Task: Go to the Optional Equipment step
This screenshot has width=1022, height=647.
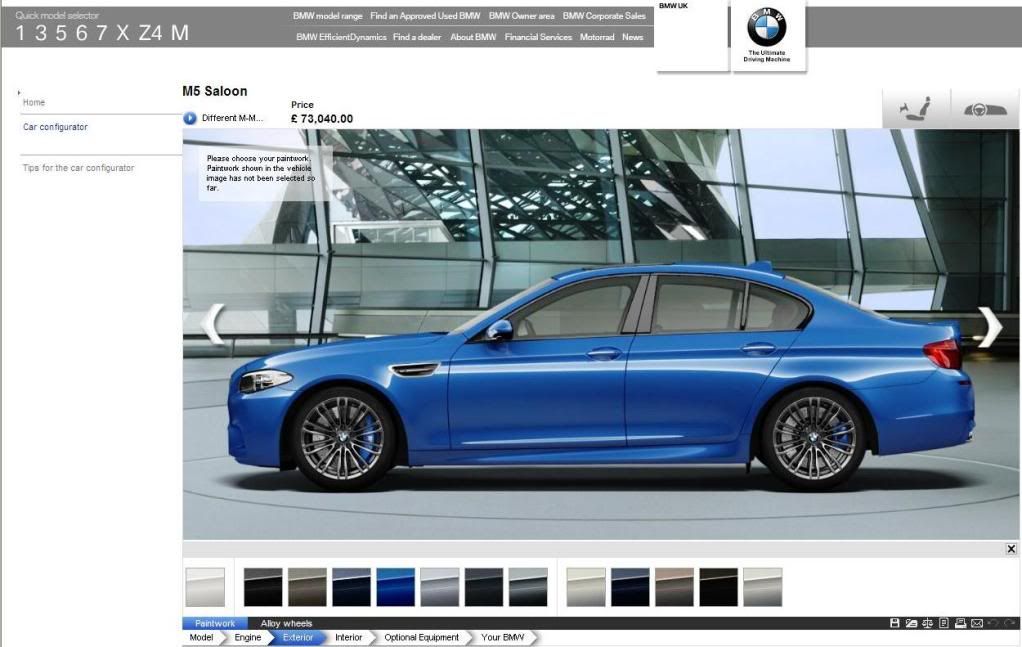Action: pos(422,638)
